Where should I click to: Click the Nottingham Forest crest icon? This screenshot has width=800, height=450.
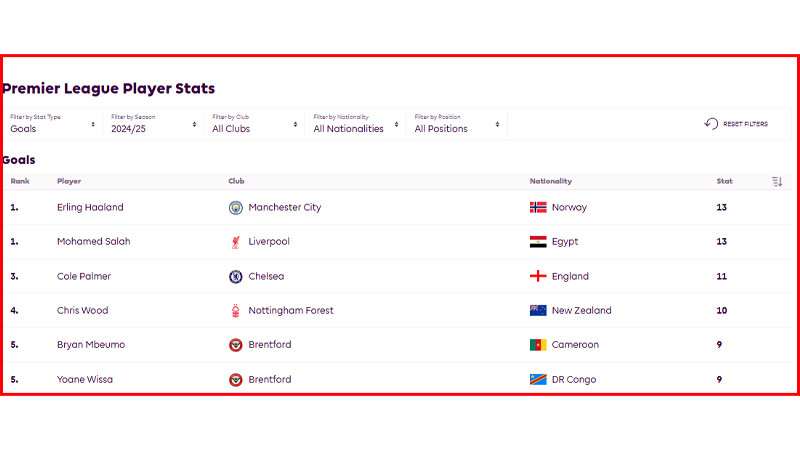[236, 311]
